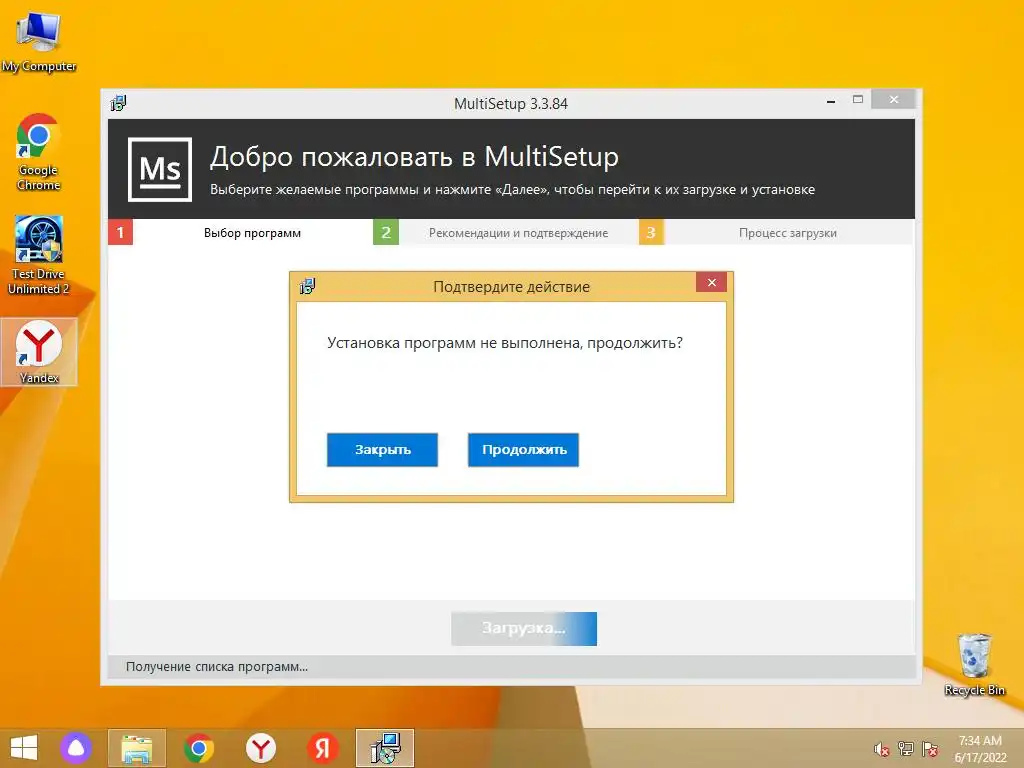Click the muted volume tray icon
Screen dimensions: 1024x768
point(882,749)
